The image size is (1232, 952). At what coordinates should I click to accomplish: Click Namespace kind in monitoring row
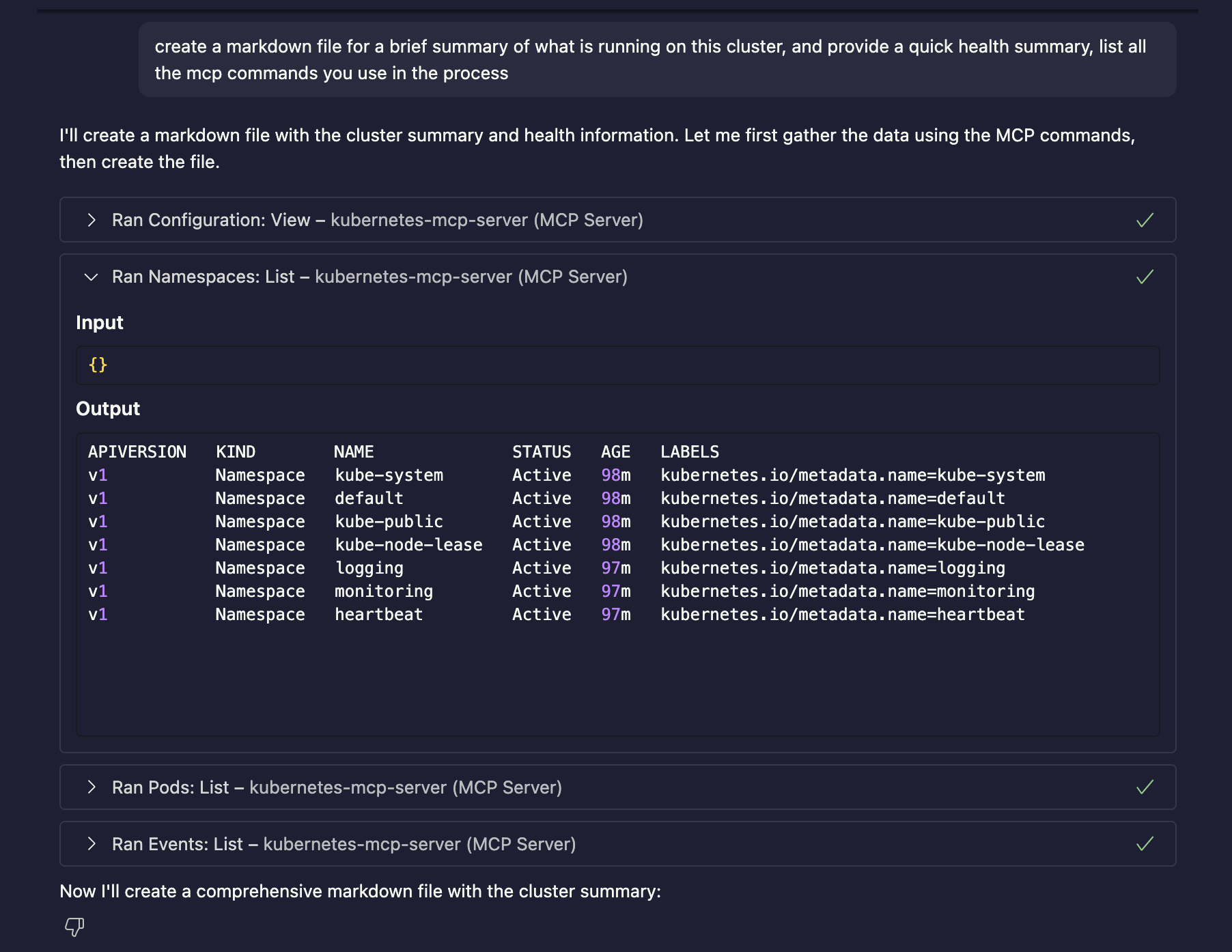point(260,591)
